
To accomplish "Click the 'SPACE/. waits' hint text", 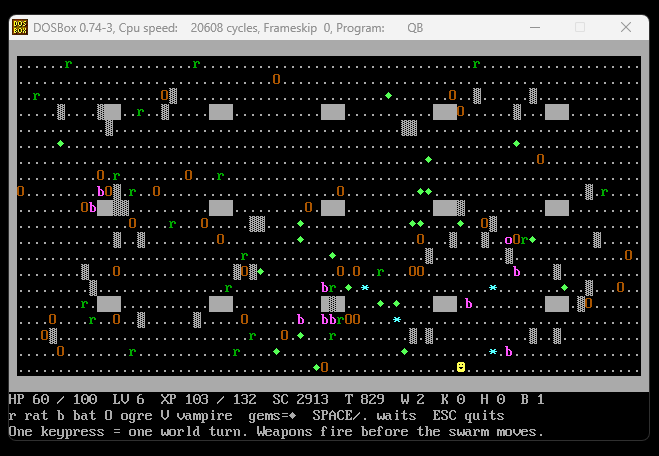I will coord(364,416).
